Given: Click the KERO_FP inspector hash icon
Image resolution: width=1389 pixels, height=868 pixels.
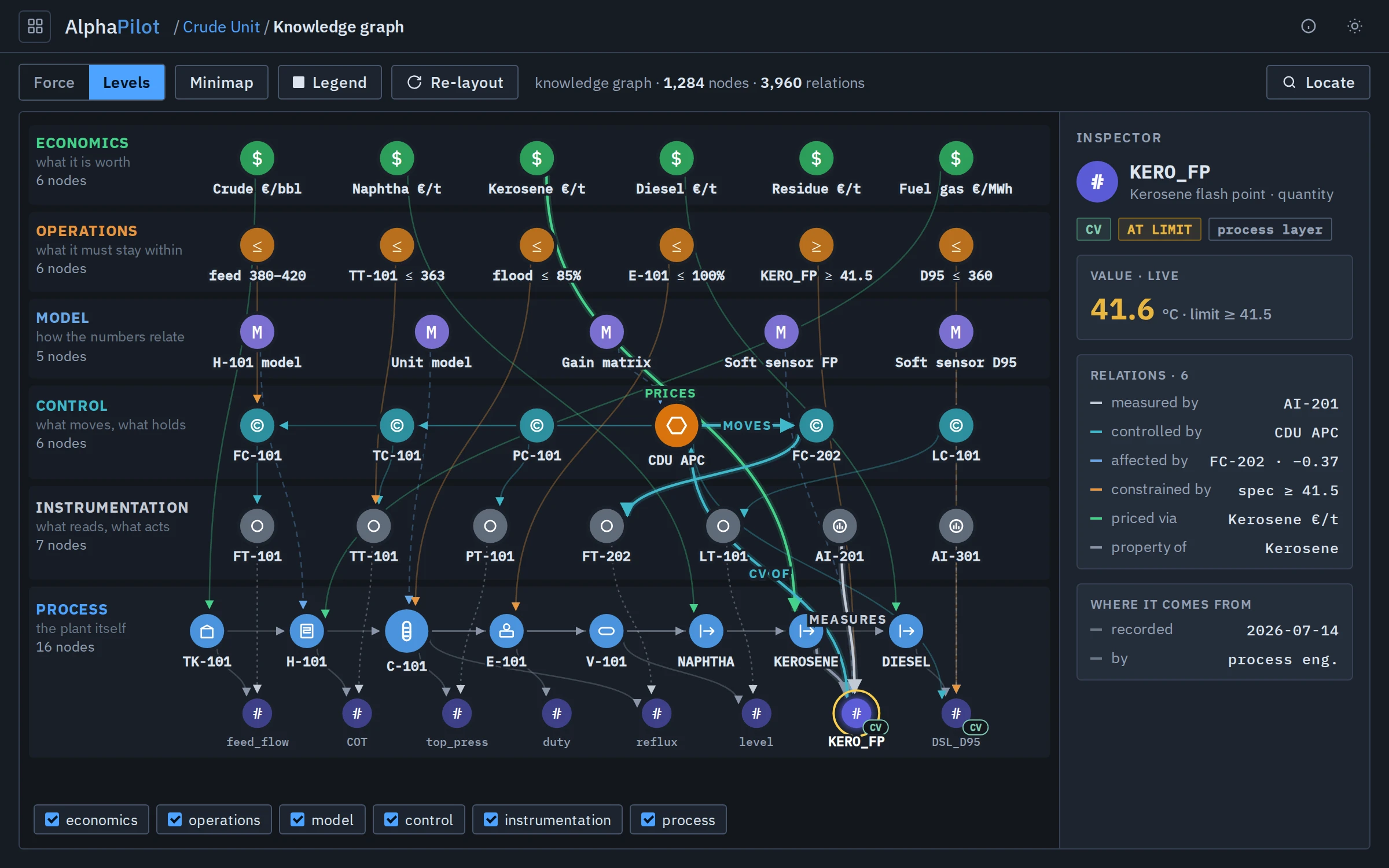Looking at the screenshot, I should coord(1097,182).
